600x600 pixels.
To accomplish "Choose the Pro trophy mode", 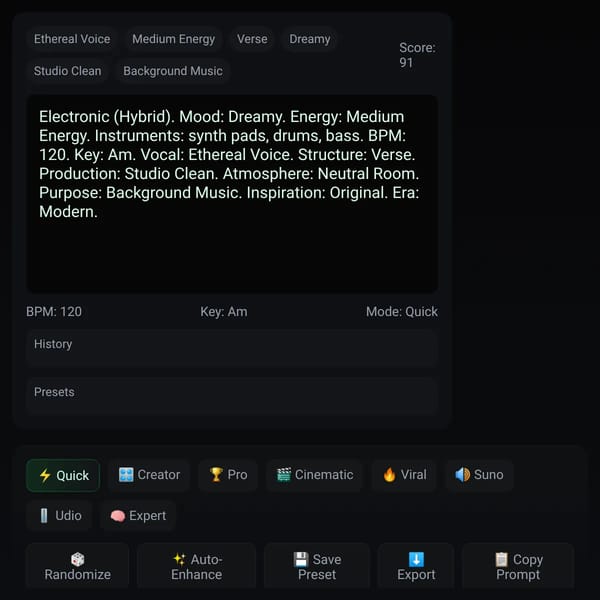I will click(228, 475).
